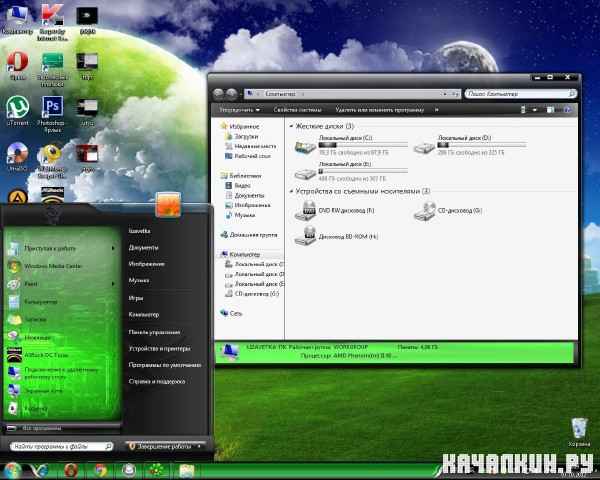Image resolution: width=600 pixels, height=480 pixels.
Task: Open Игры in Start menu
Action: 136,298
